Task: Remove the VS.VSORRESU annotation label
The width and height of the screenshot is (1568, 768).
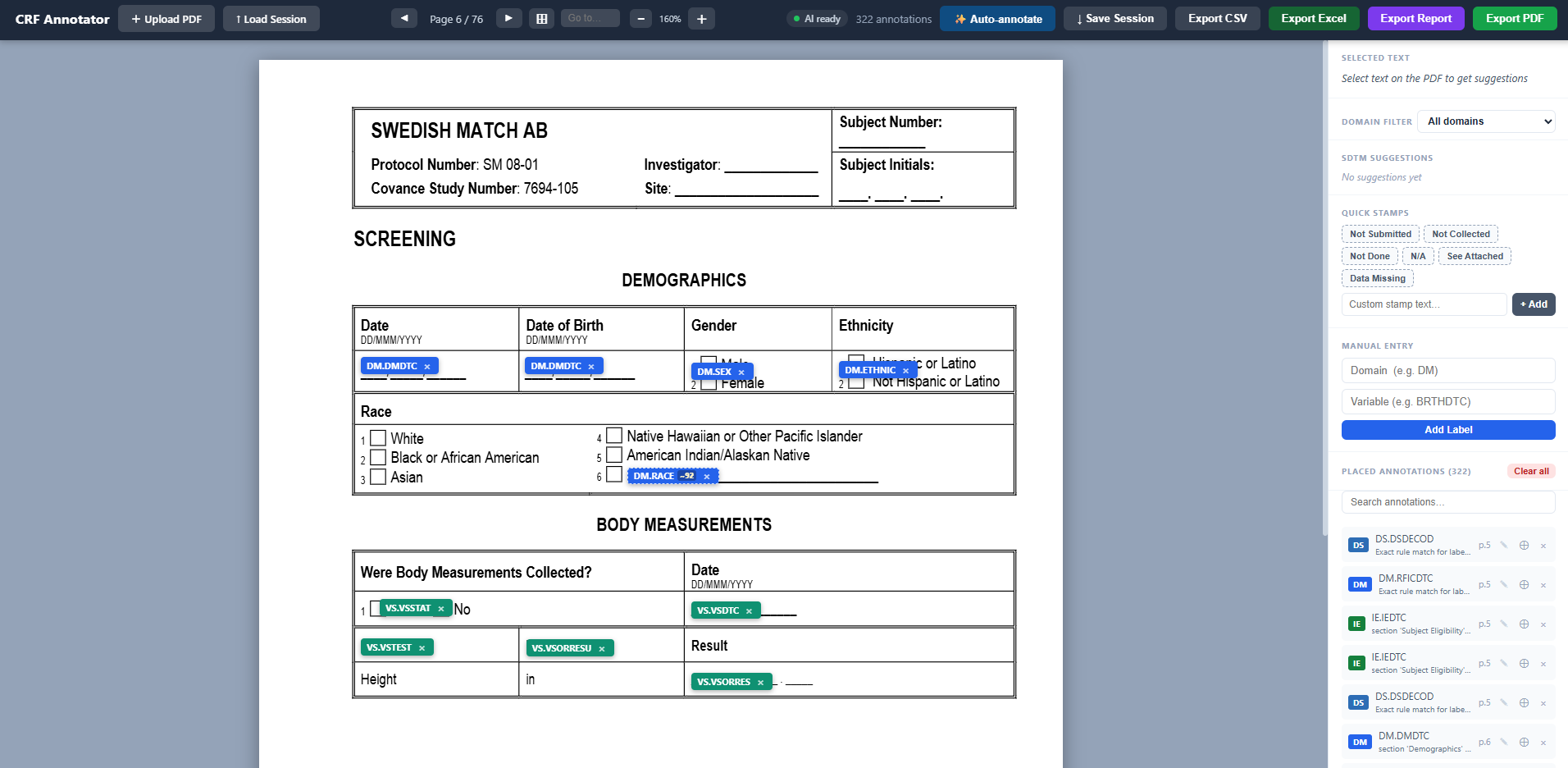Action: (601, 648)
